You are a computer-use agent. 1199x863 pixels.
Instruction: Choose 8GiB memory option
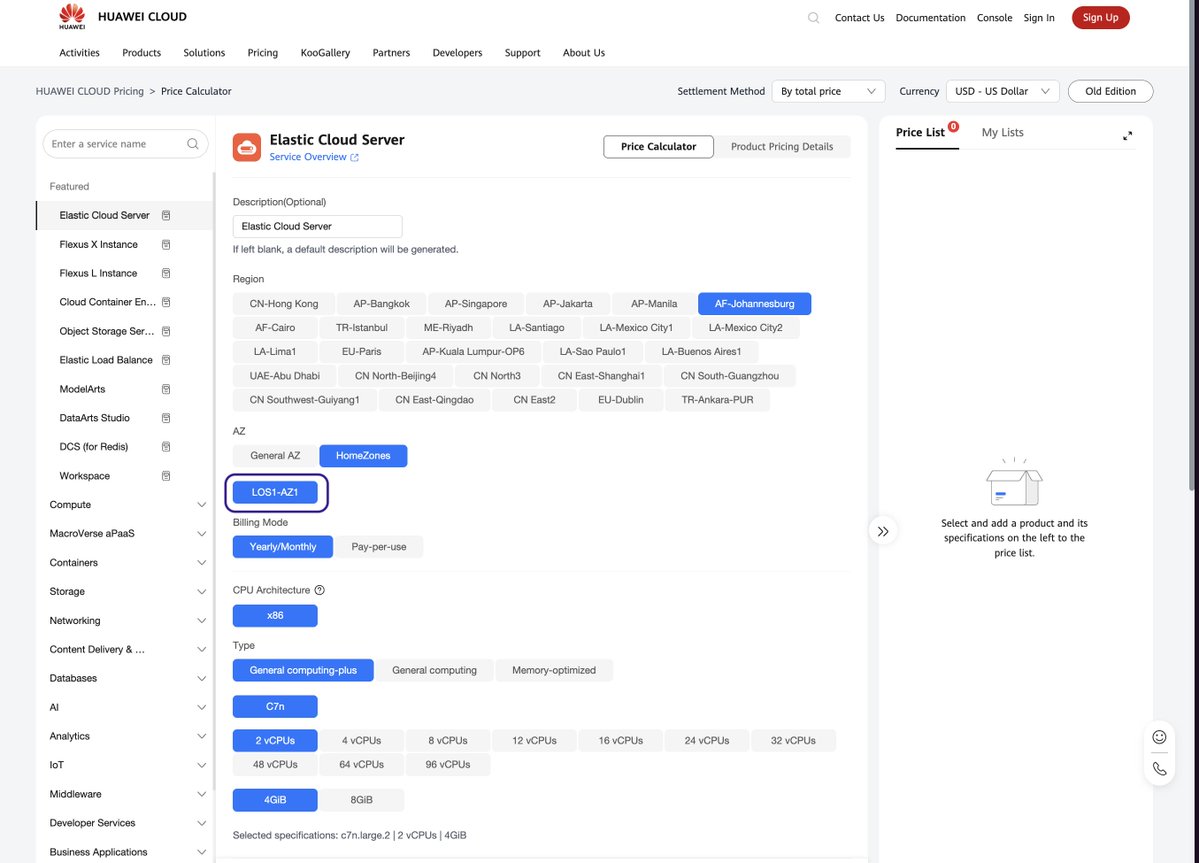tap(362, 800)
